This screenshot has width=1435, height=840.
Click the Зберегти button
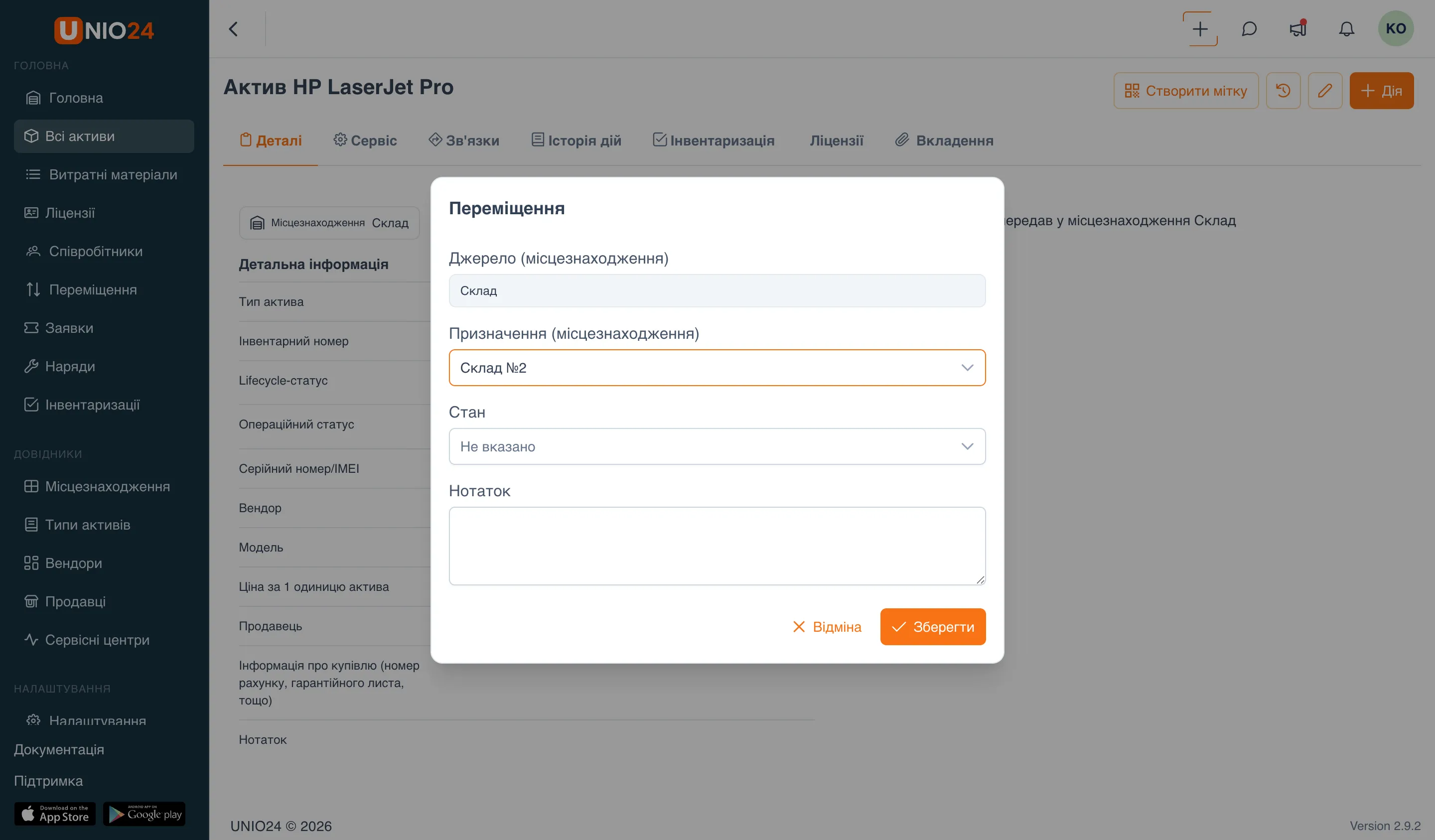click(x=933, y=627)
